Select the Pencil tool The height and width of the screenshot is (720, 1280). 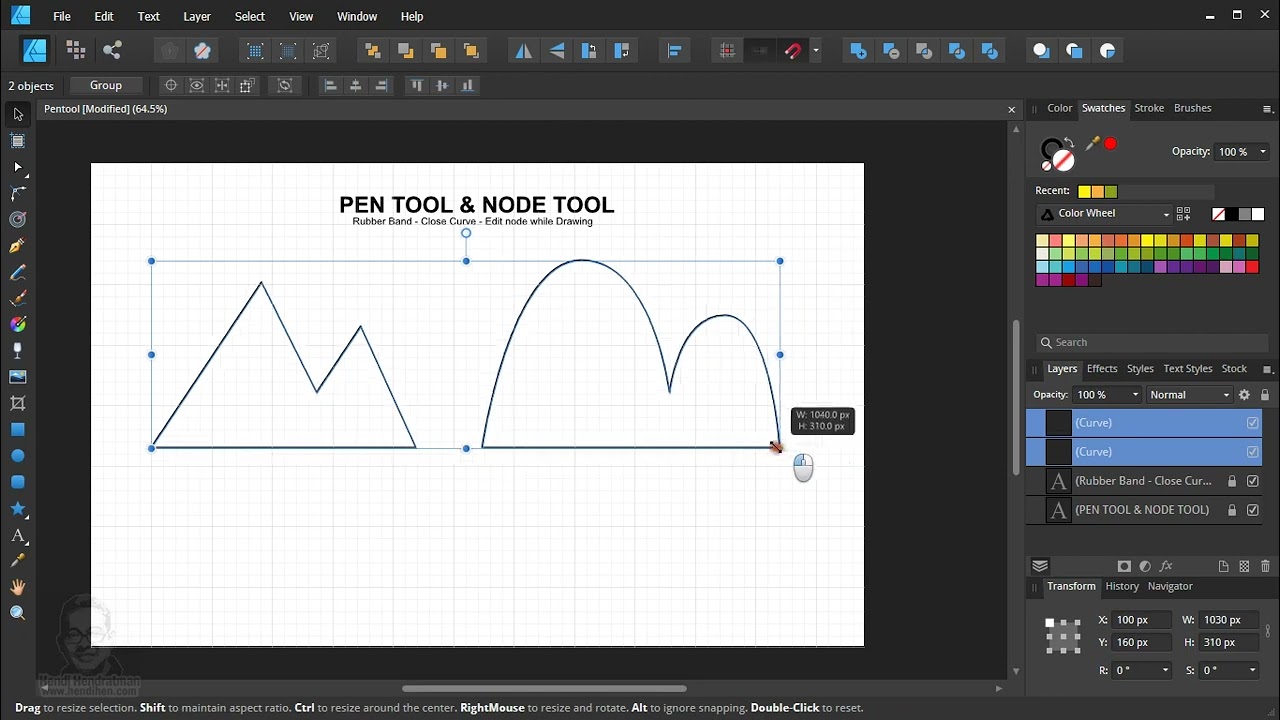pos(18,272)
